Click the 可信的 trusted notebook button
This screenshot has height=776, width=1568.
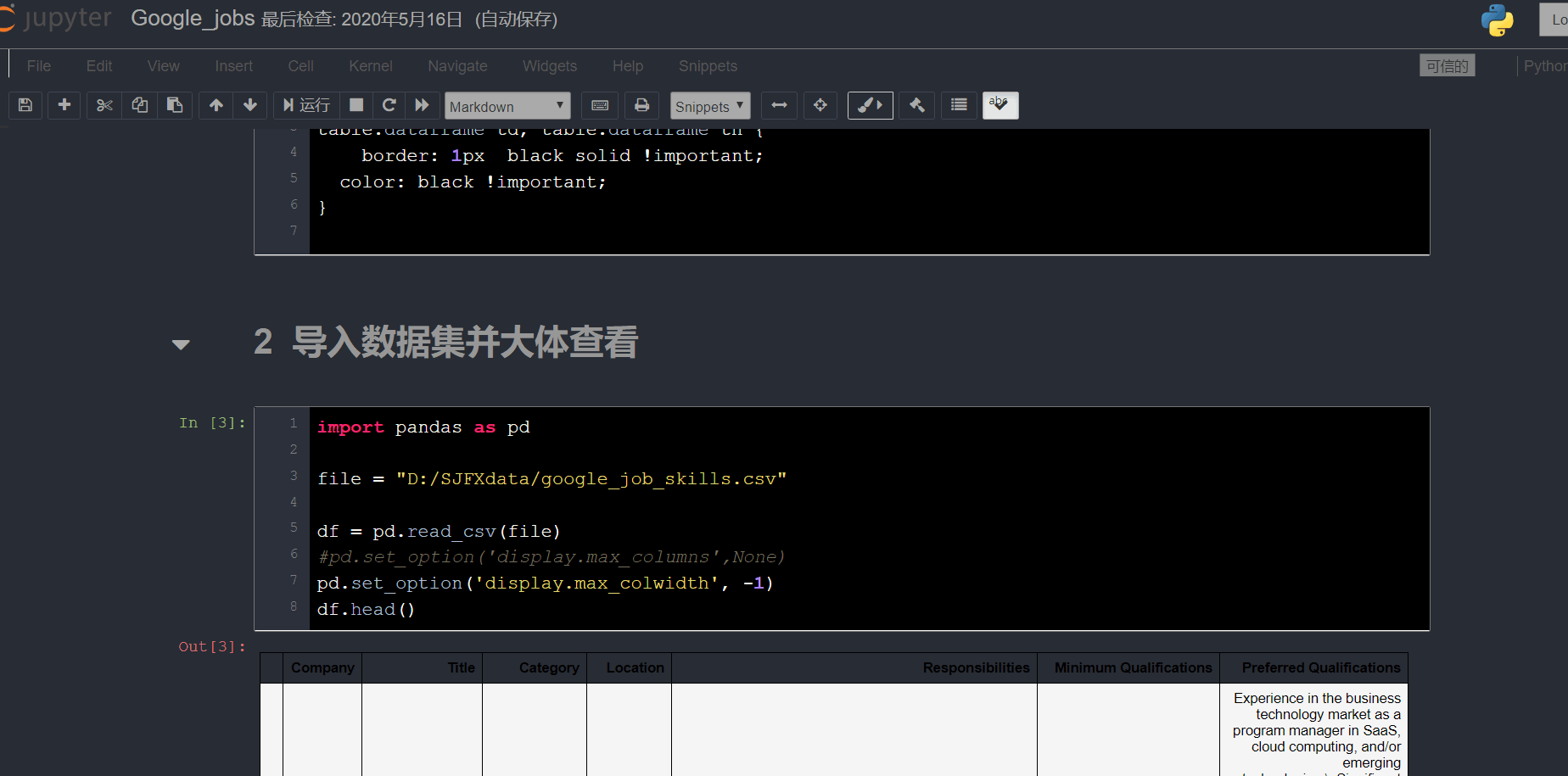click(x=1447, y=64)
